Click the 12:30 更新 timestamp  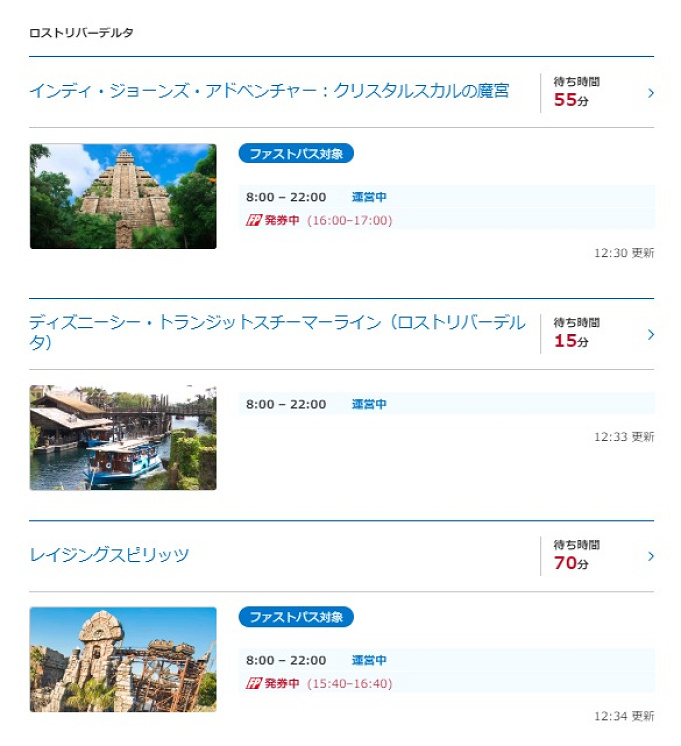point(623,253)
